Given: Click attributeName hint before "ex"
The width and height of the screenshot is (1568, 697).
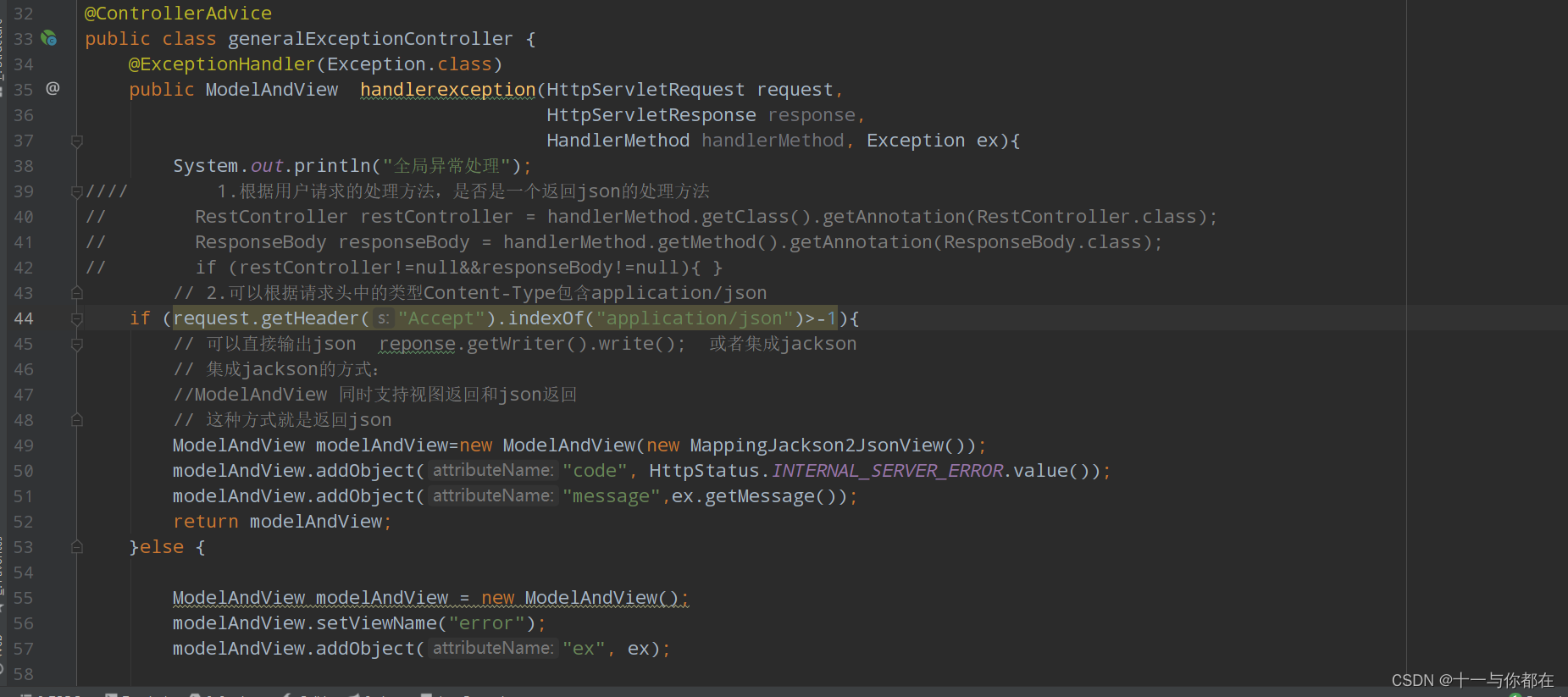Looking at the screenshot, I should [493, 648].
